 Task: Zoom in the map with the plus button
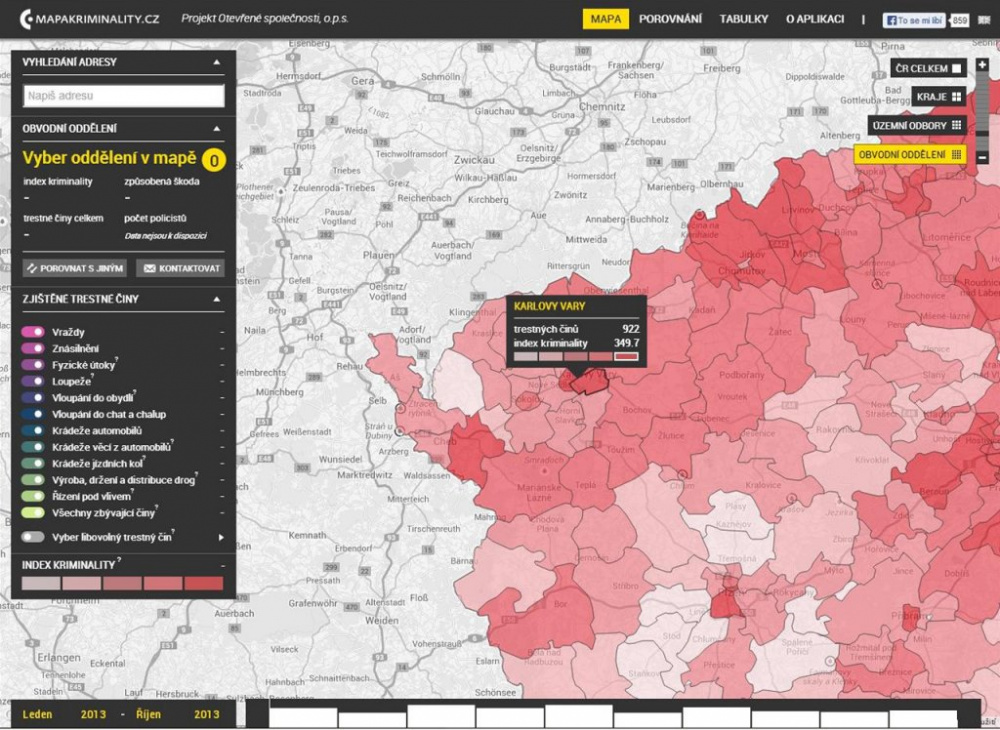(x=982, y=64)
